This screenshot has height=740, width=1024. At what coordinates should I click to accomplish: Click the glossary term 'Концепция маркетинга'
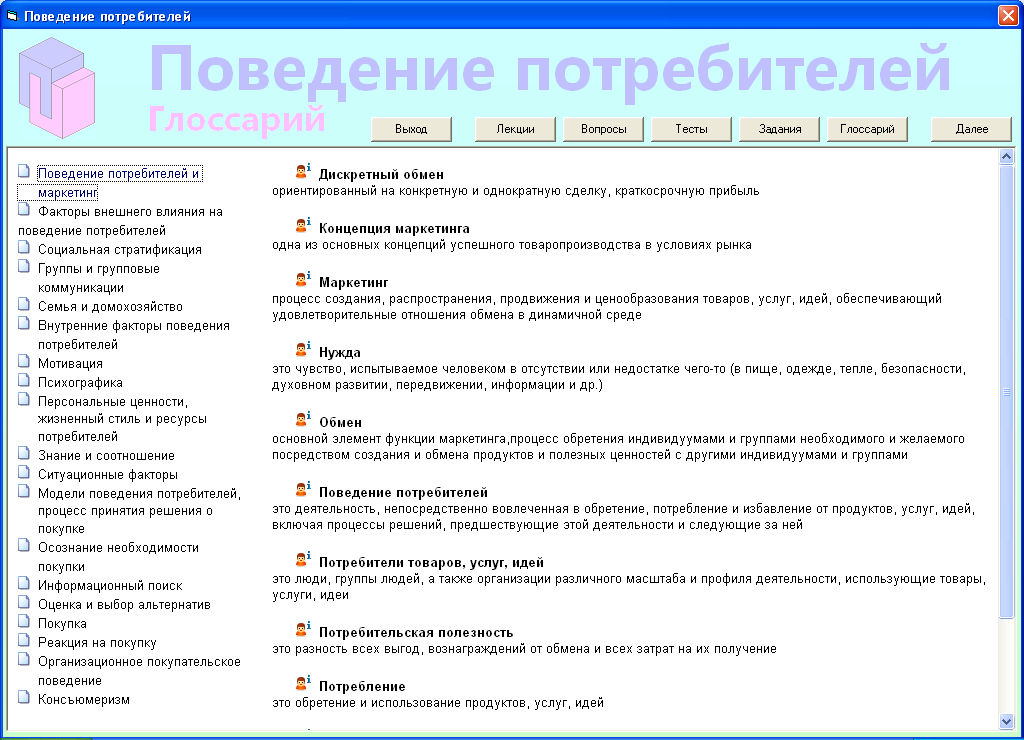tap(394, 229)
